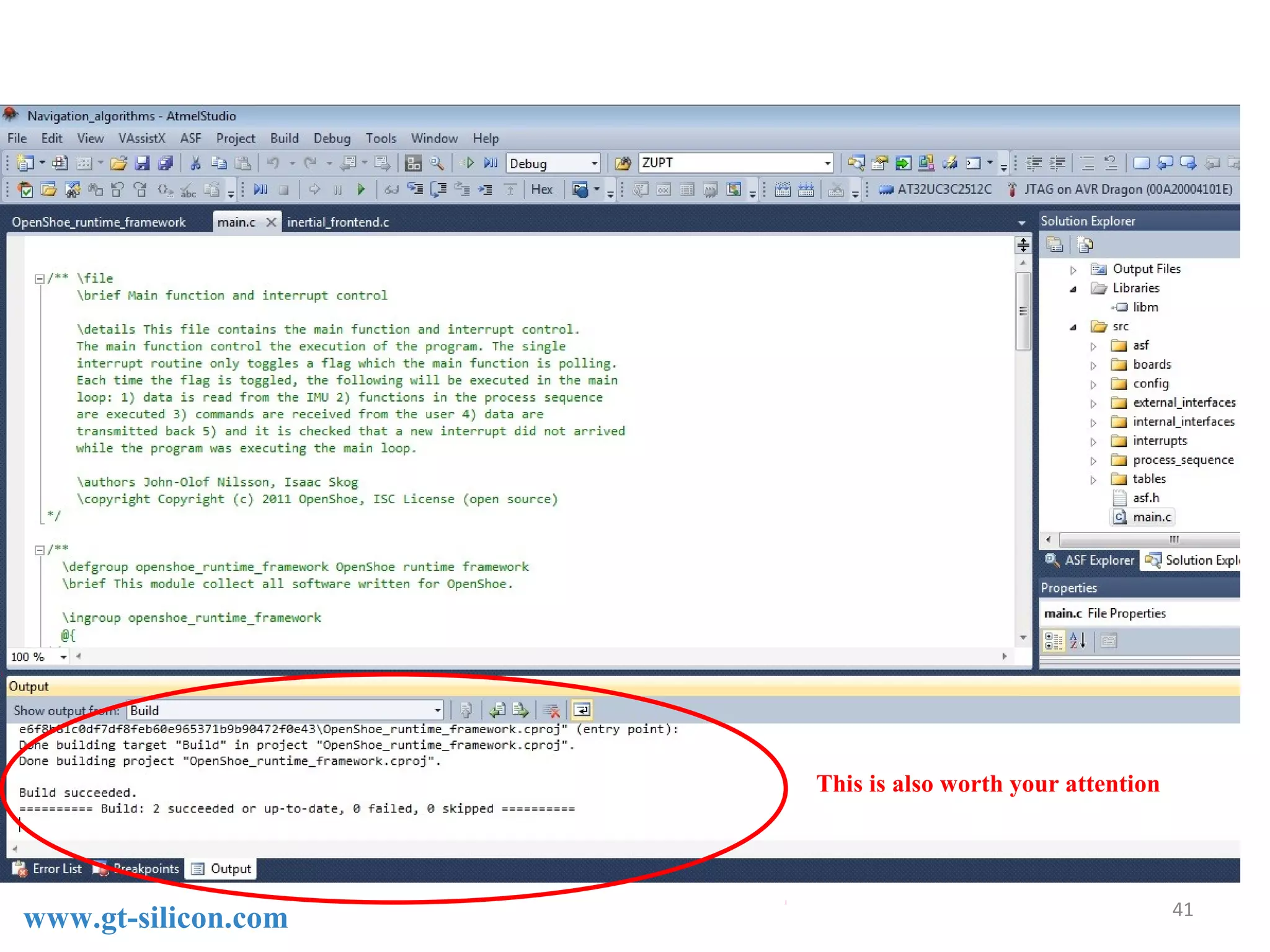Collapse the file comment block outline
The height and width of the screenshot is (952, 1270).
(x=40, y=279)
